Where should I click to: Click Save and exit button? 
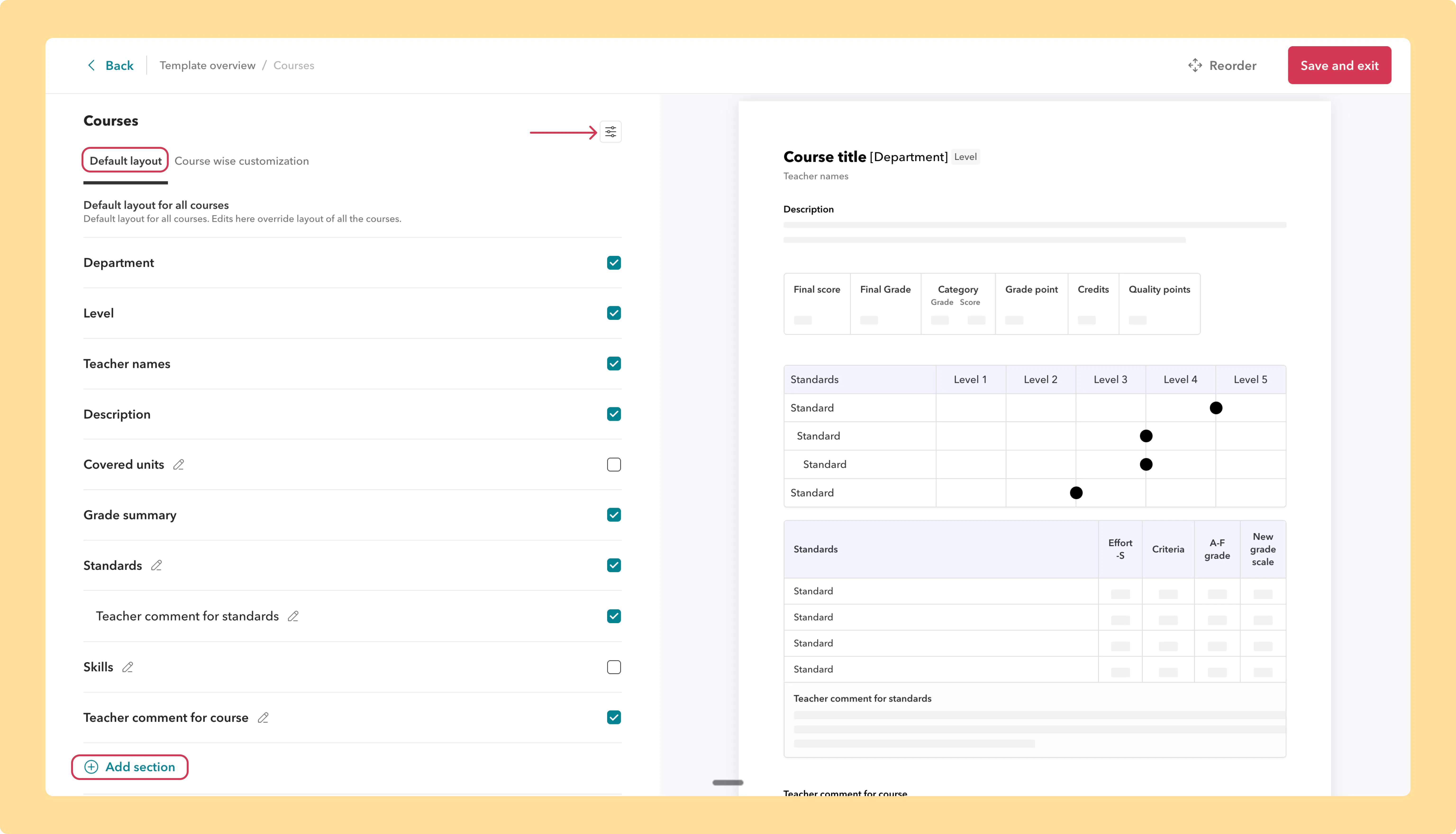click(x=1339, y=65)
